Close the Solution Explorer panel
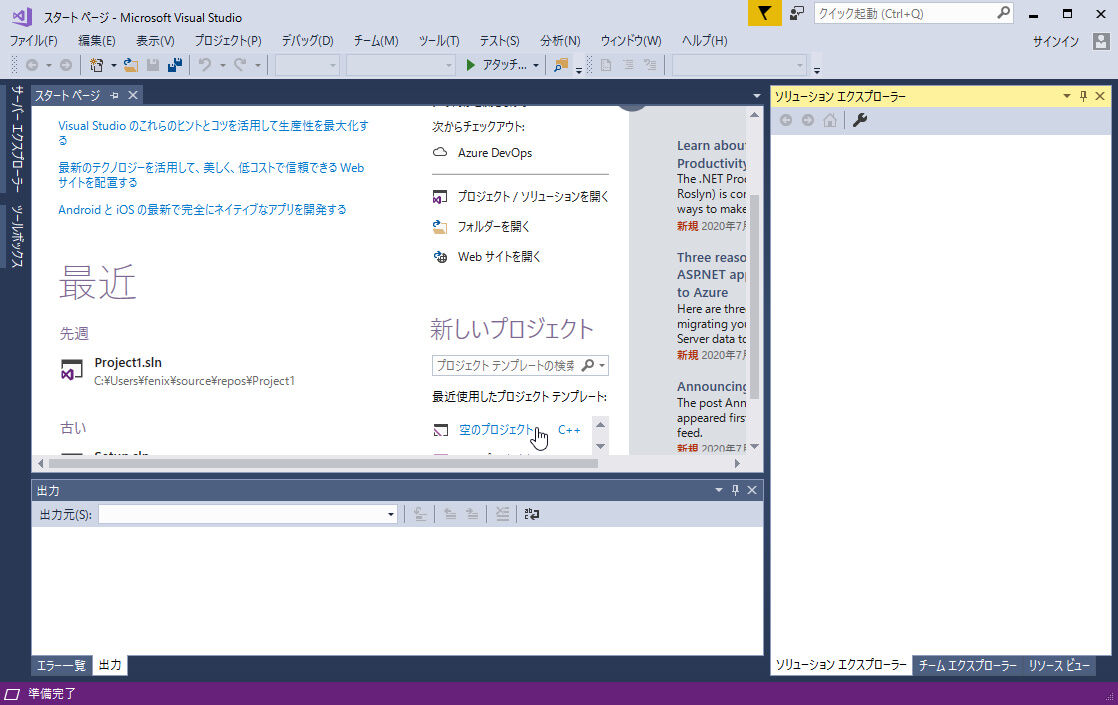The image size is (1118, 705). [1100, 96]
